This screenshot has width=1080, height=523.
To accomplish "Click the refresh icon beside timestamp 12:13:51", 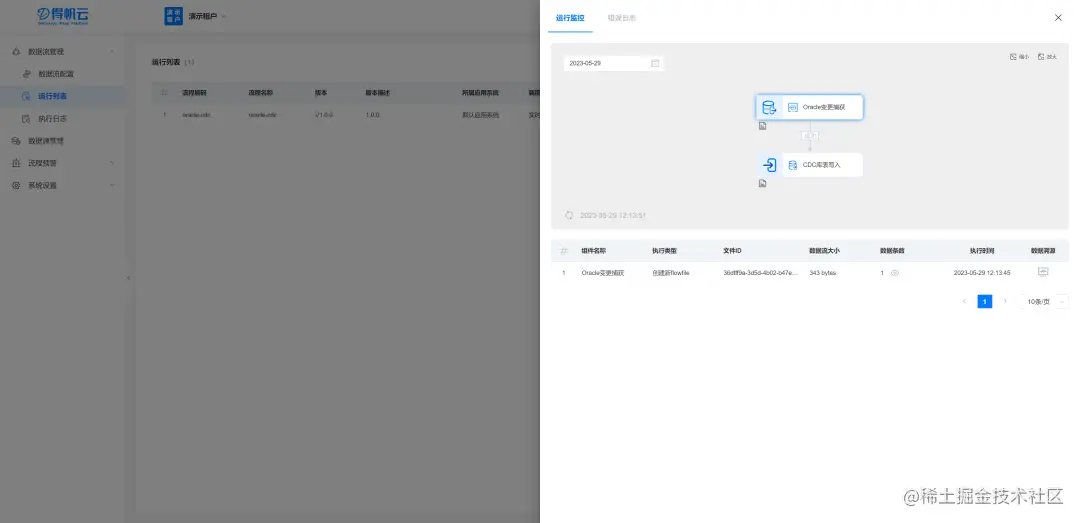I will click(569, 215).
